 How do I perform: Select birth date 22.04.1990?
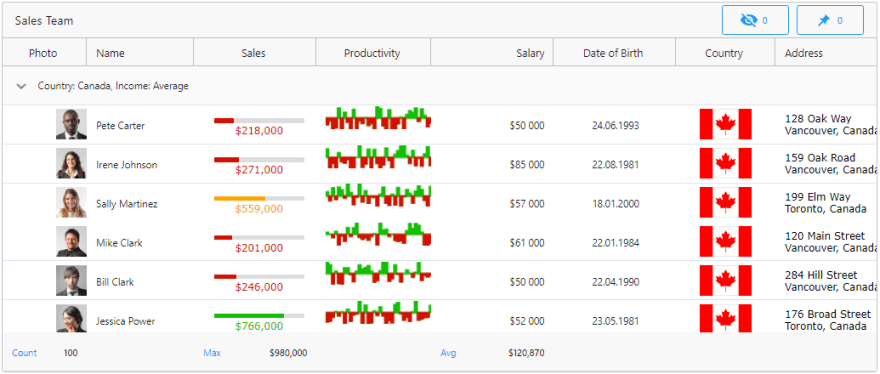coord(615,282)
